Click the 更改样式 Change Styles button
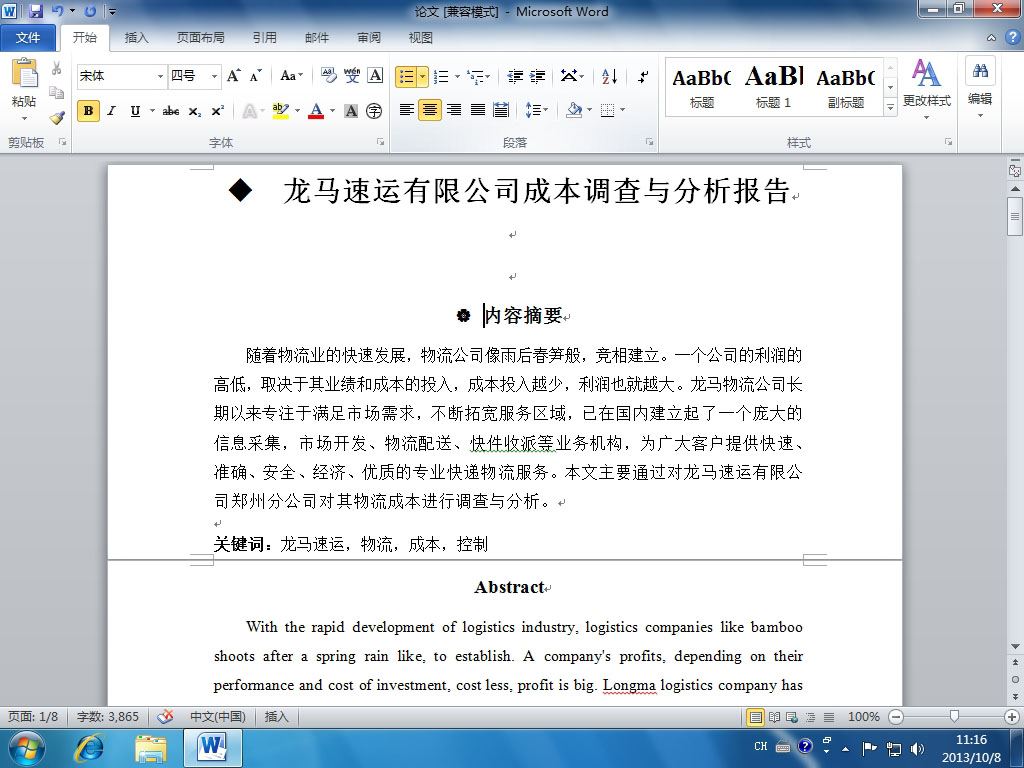The height and width of the screenshot is (768, 1024). pos(927,89)
